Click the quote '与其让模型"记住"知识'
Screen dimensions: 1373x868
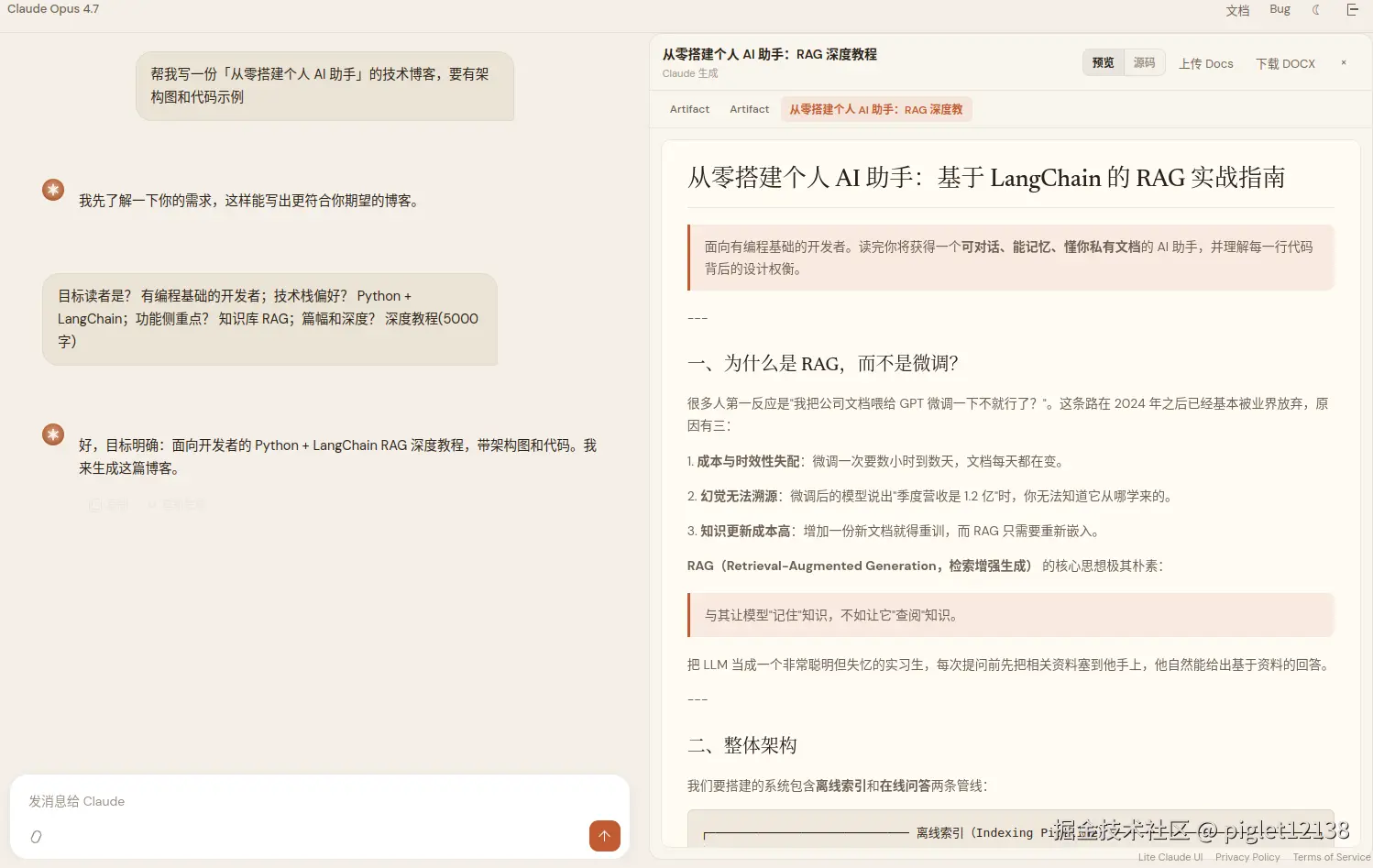point(1011,615)
